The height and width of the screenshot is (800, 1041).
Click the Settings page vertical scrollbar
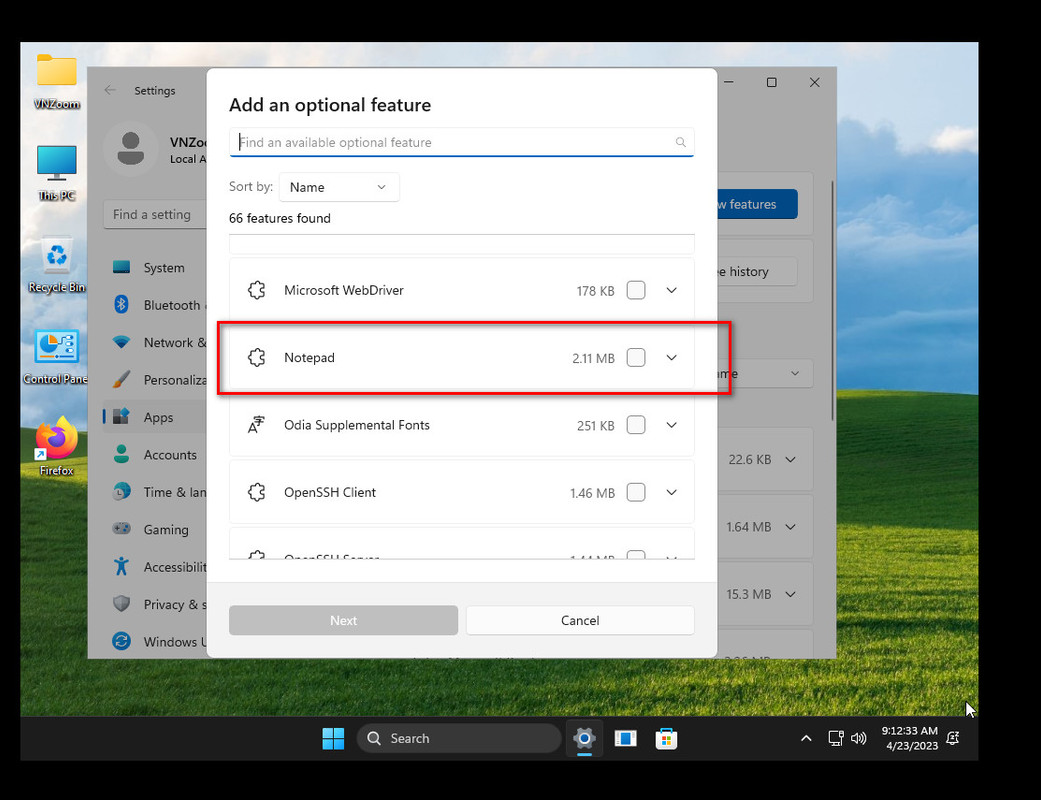pos(832,300)
